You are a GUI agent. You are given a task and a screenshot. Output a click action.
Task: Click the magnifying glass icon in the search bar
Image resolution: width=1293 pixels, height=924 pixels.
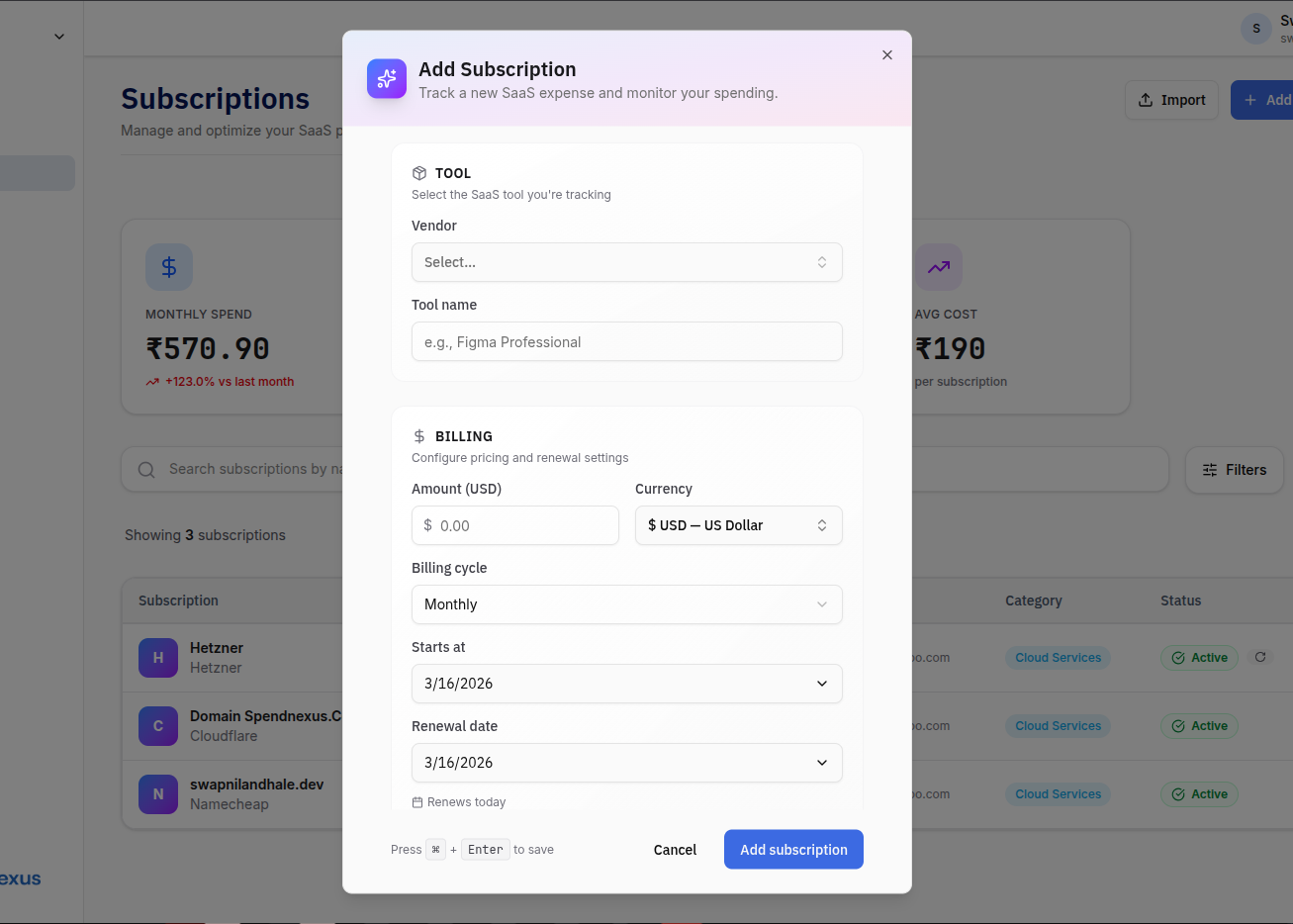click(145, 469)
